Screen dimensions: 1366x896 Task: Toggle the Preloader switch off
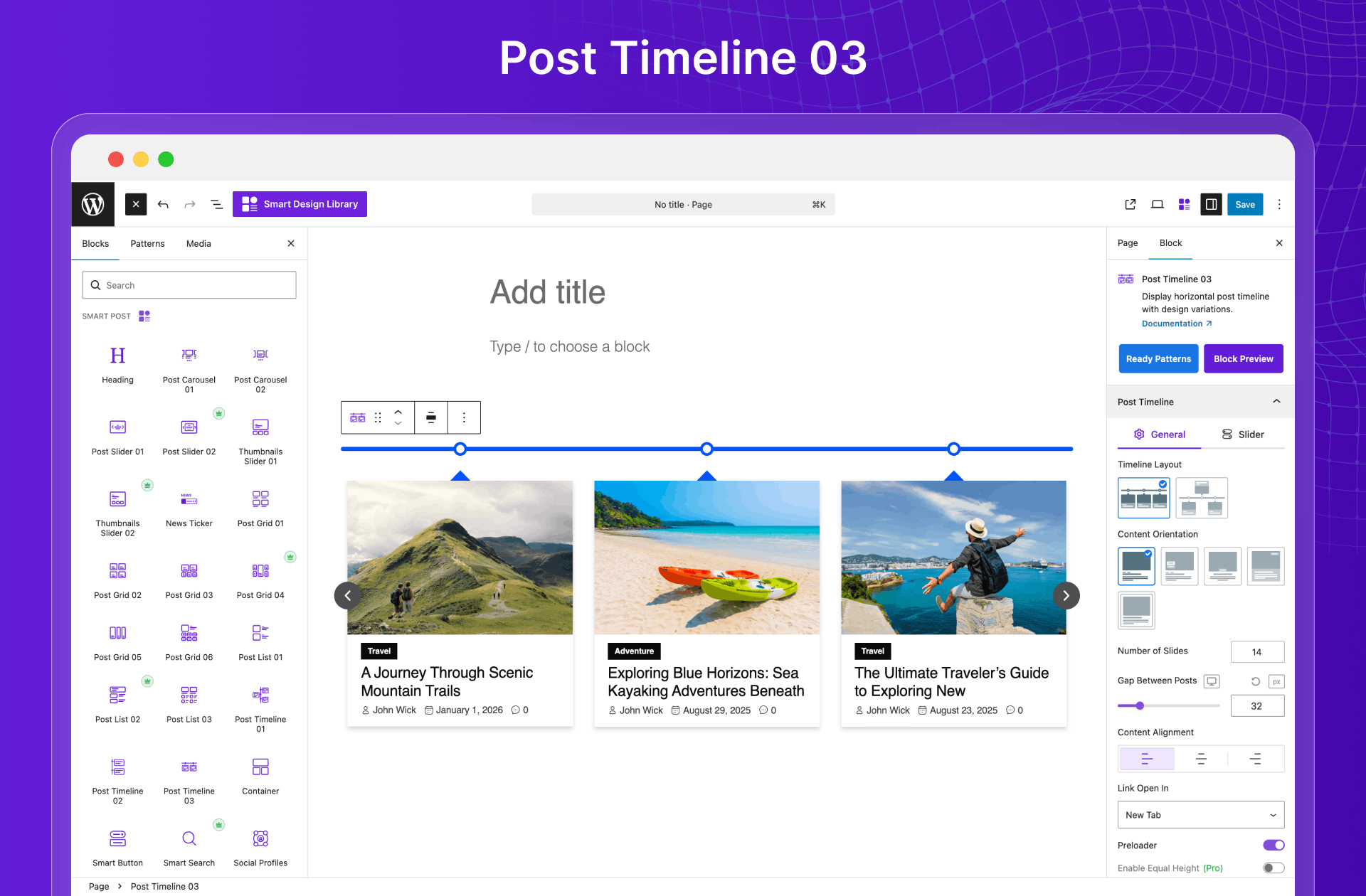[x=1274, y=846]
